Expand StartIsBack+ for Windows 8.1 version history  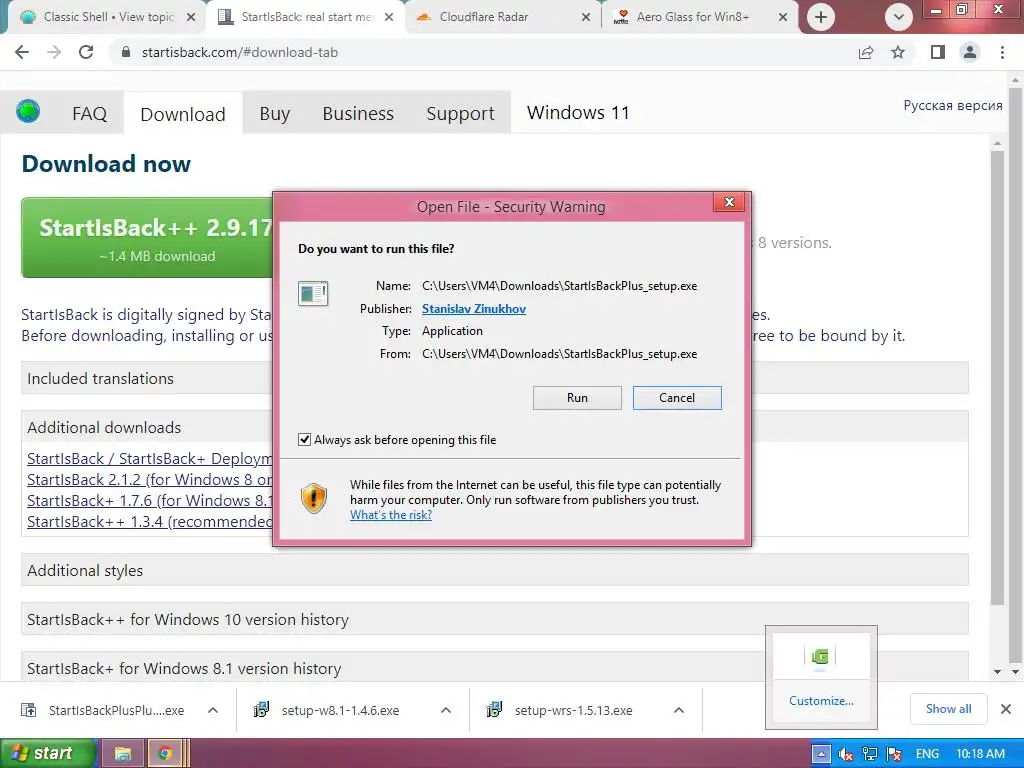(x=494, y=667)
